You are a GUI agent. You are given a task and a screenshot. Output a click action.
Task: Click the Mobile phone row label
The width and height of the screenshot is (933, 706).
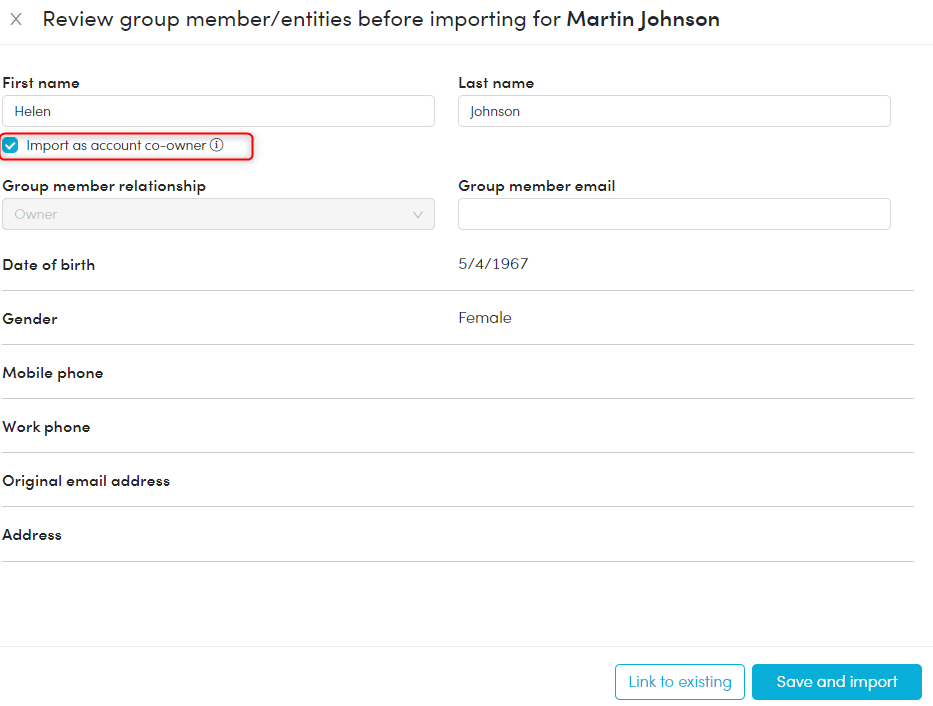pos(53,373)
